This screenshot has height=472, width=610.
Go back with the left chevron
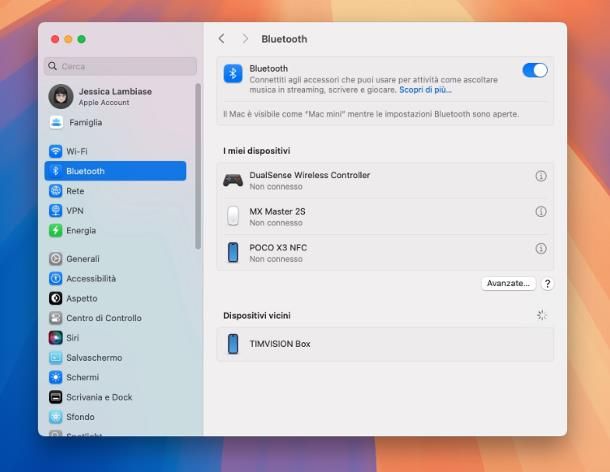221,39
